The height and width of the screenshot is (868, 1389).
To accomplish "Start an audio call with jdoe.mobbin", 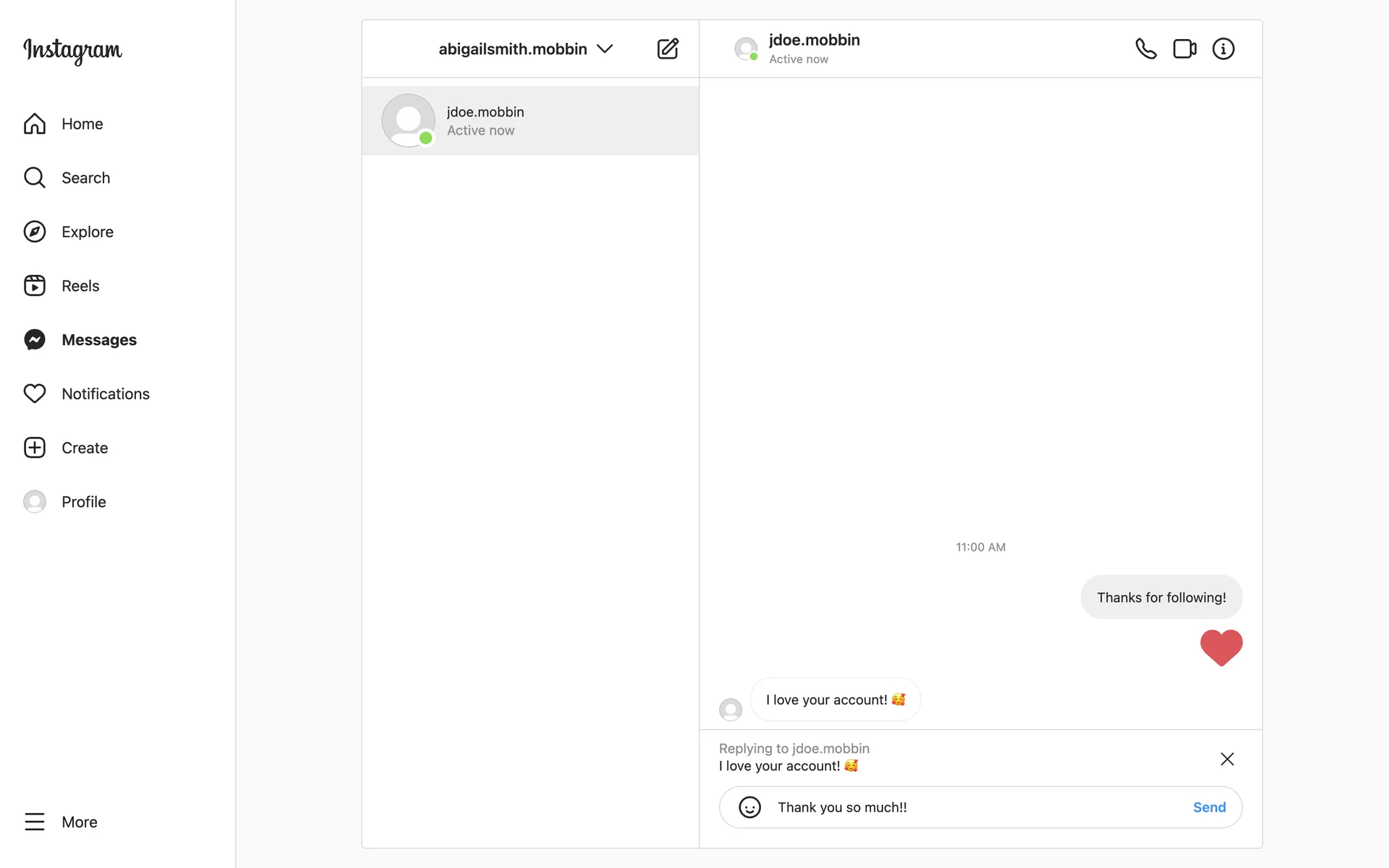I will [1145, 48].
